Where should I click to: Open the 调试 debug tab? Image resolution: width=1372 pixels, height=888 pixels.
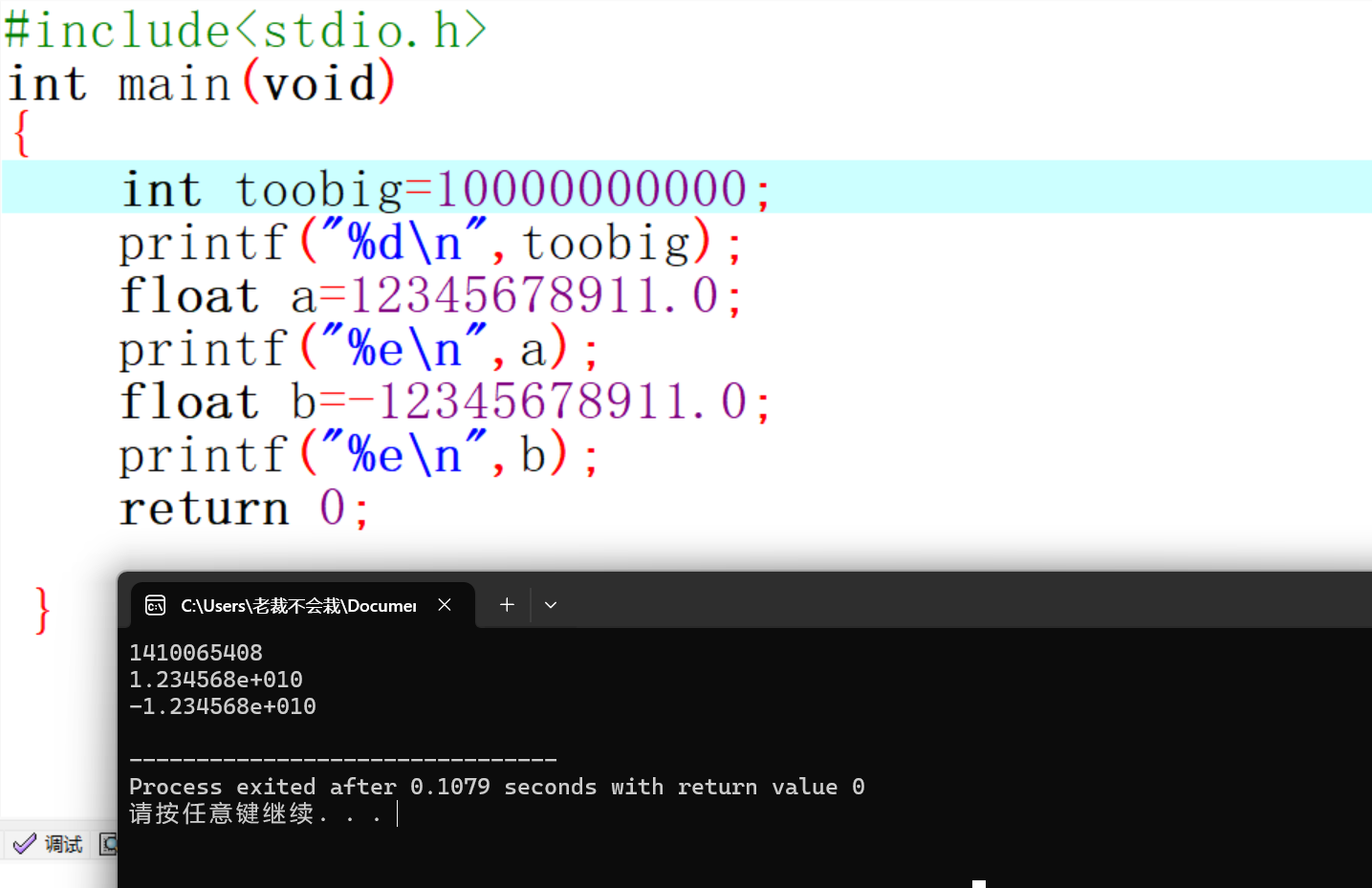click(49, 844)
